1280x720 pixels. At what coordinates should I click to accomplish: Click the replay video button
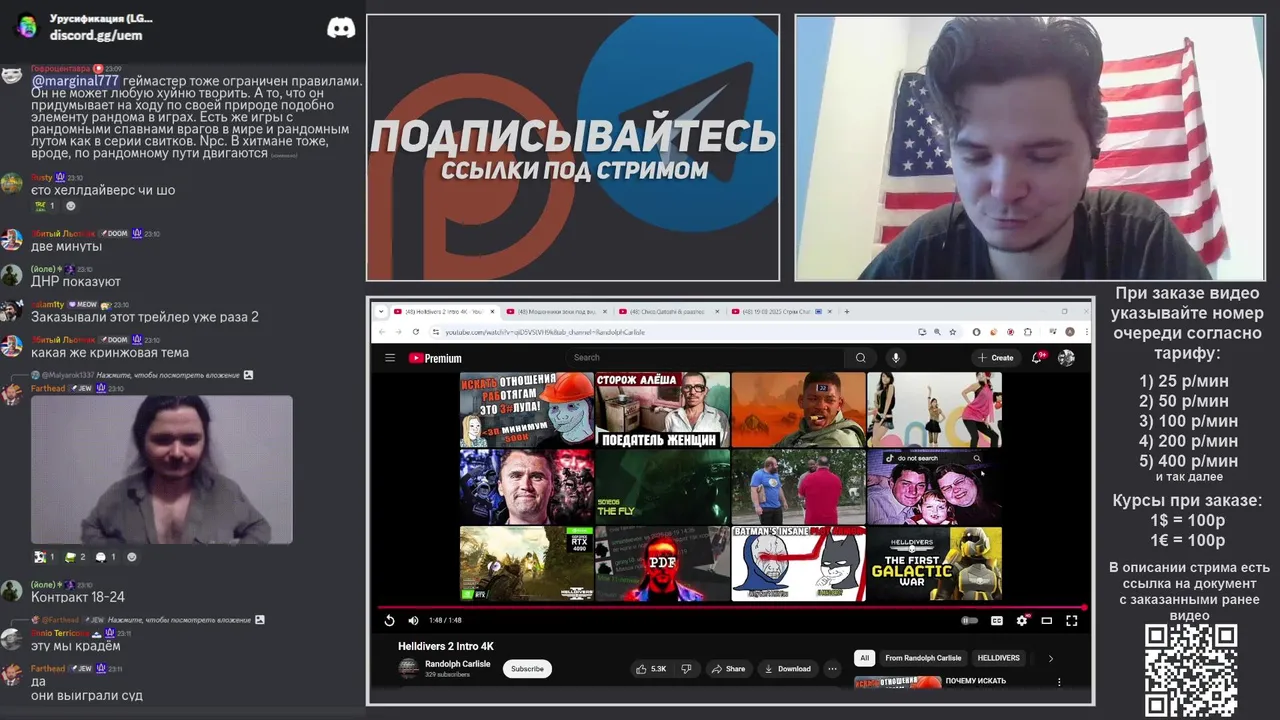[390, 620]
